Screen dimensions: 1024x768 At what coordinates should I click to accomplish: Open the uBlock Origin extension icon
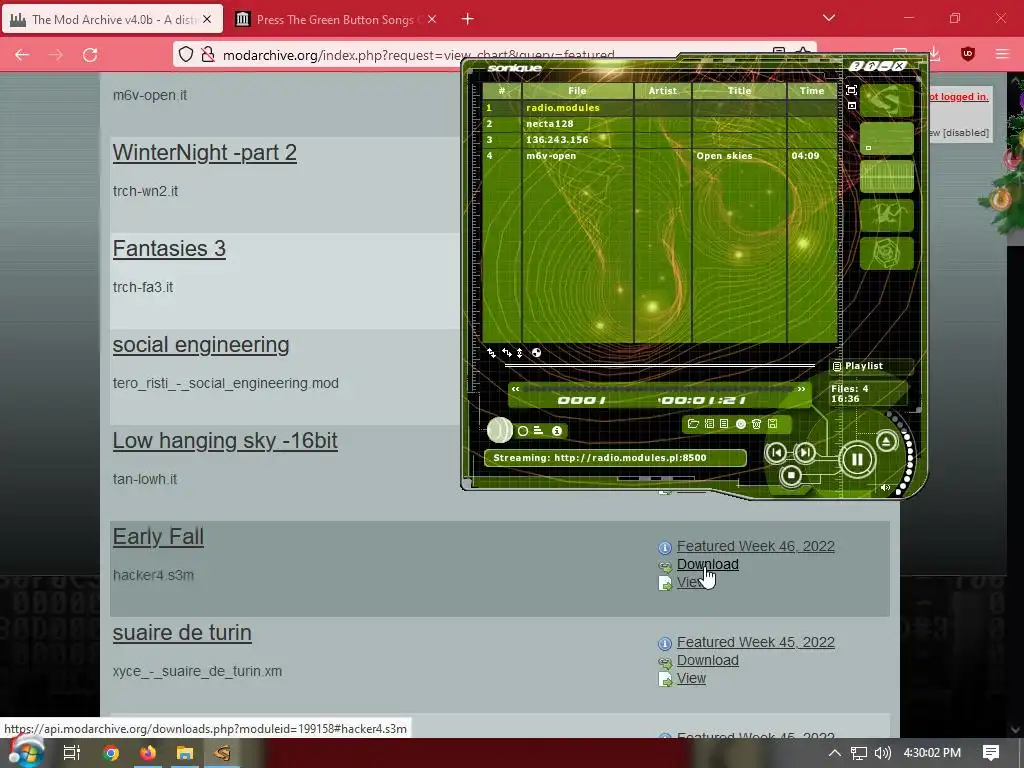[968, 54]
